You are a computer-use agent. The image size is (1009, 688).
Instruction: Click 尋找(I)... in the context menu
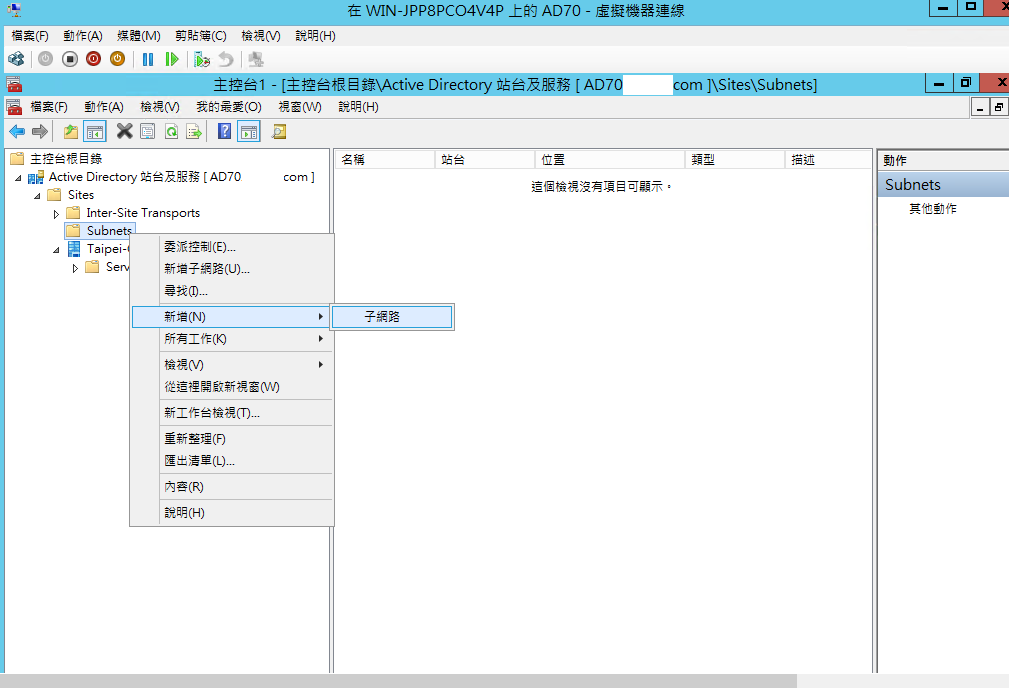tap(232, 291)
